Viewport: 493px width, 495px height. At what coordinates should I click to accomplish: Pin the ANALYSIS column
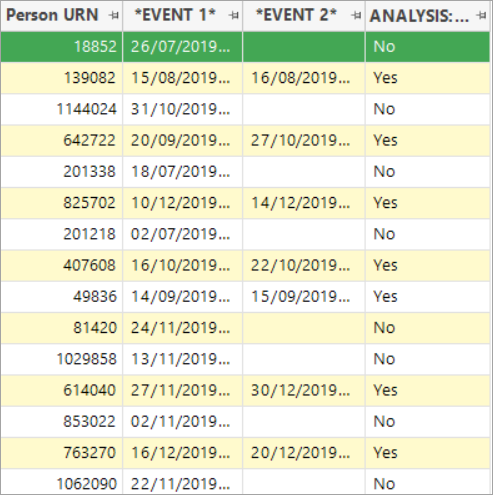pos(481,15)
